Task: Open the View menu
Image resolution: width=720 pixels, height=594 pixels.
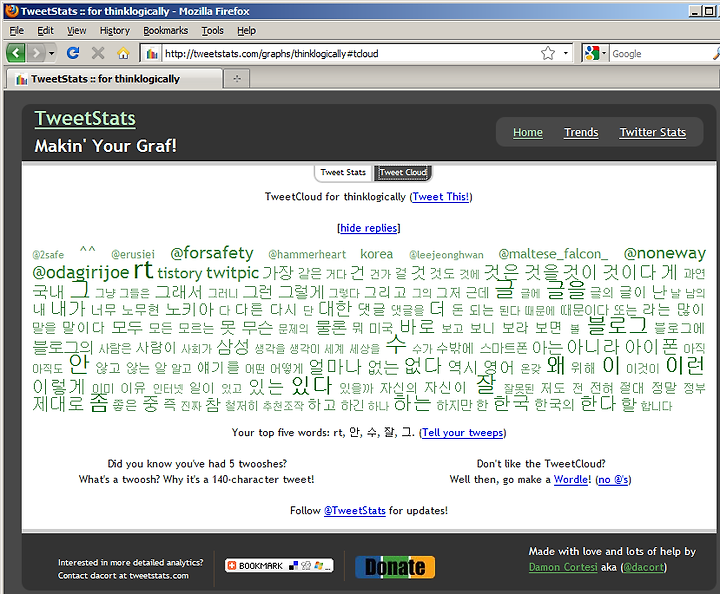Action: click(x=76, y=31)
